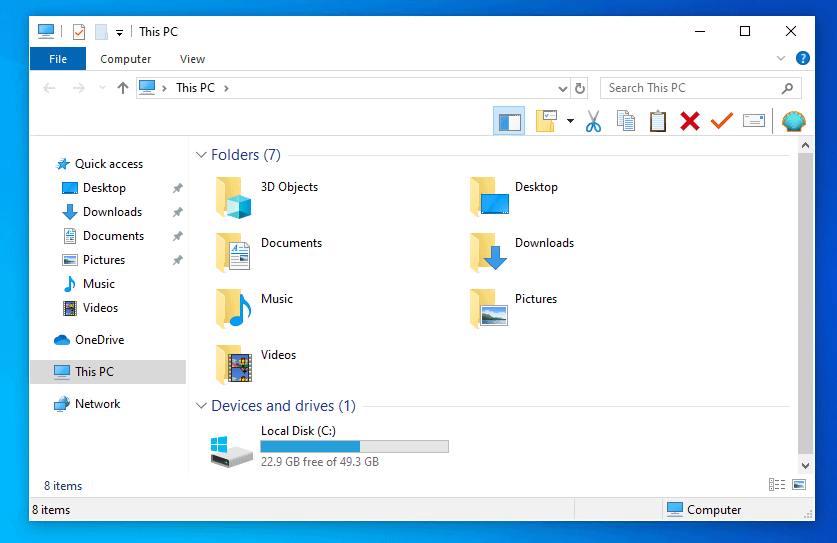Click the Copy icon in toolbar
Screen dimensions: 837x543
click(x=626, y=122)
